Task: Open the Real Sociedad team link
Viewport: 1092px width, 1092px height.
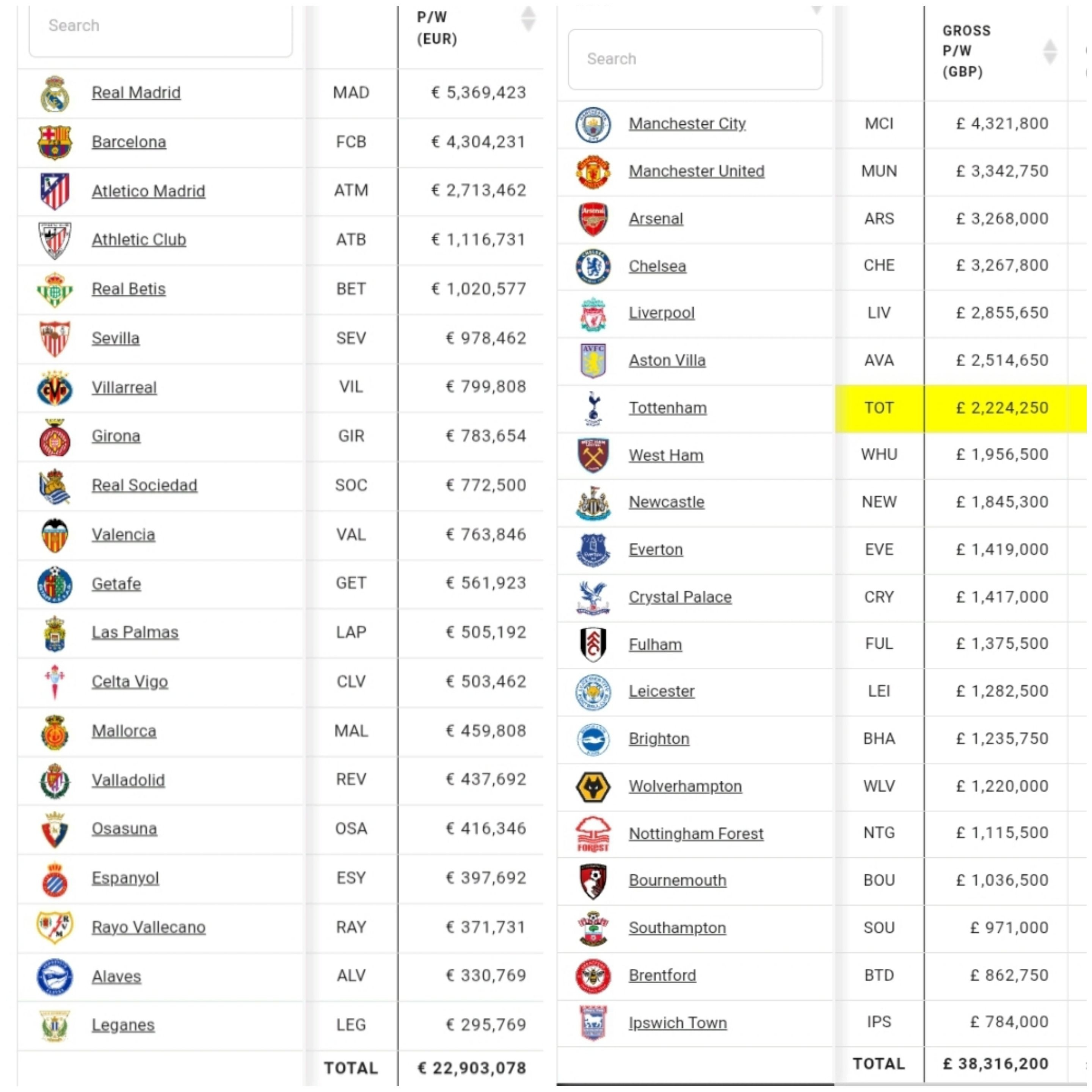Action: 145,485
